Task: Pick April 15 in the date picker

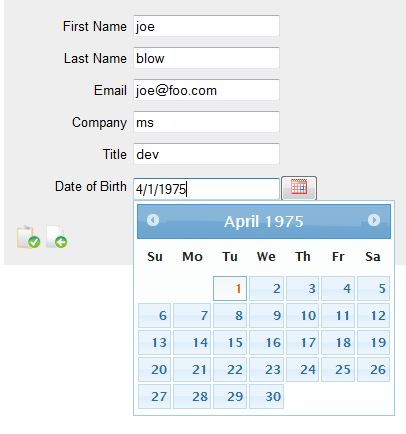Action: click(x=230, y=342)
